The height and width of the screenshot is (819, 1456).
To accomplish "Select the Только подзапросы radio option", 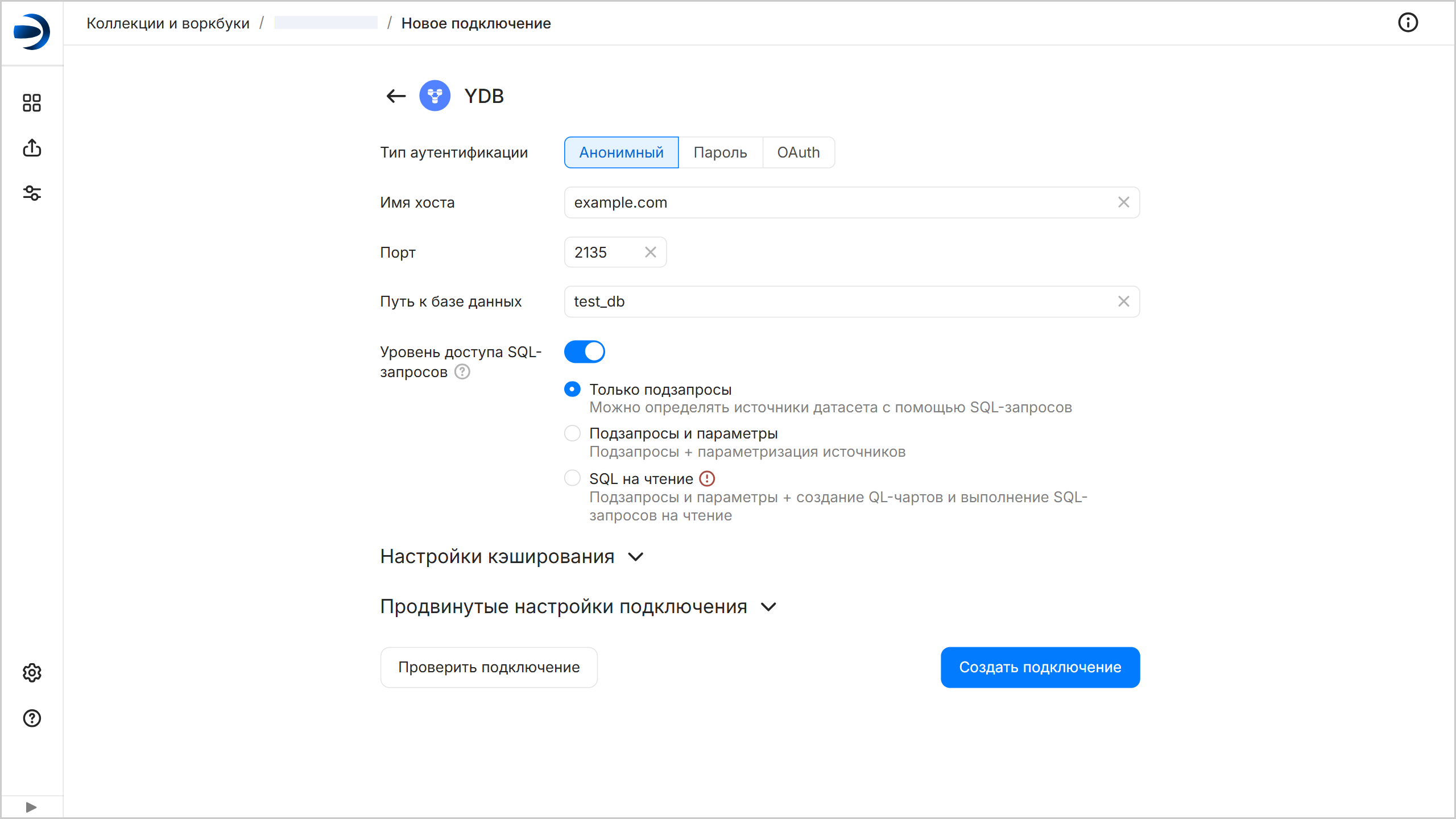I will point(572,389).
